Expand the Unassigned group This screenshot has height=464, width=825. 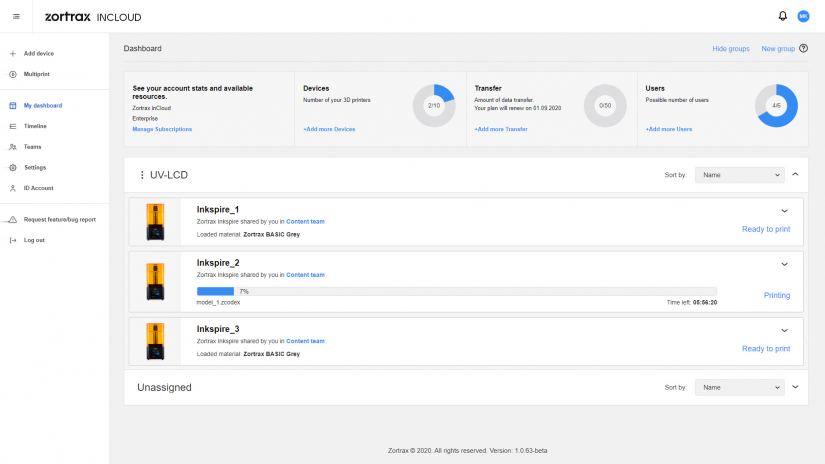tap(795, 387)
